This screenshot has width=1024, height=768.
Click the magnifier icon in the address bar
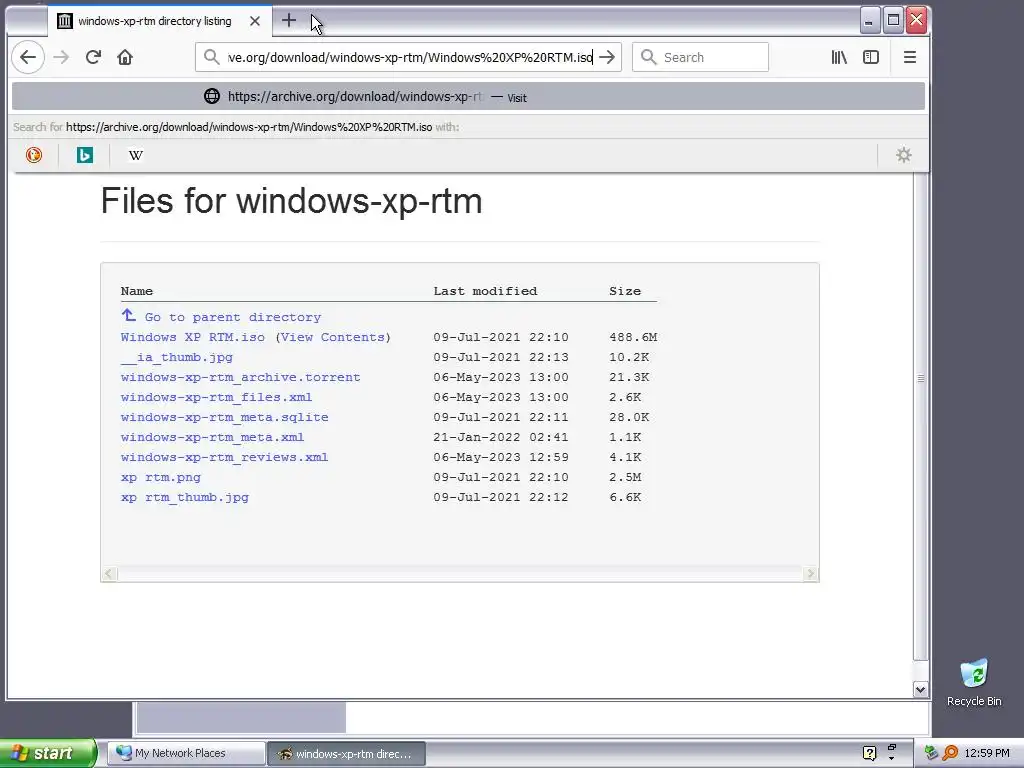pyautogui.click(x=212, y=57)
